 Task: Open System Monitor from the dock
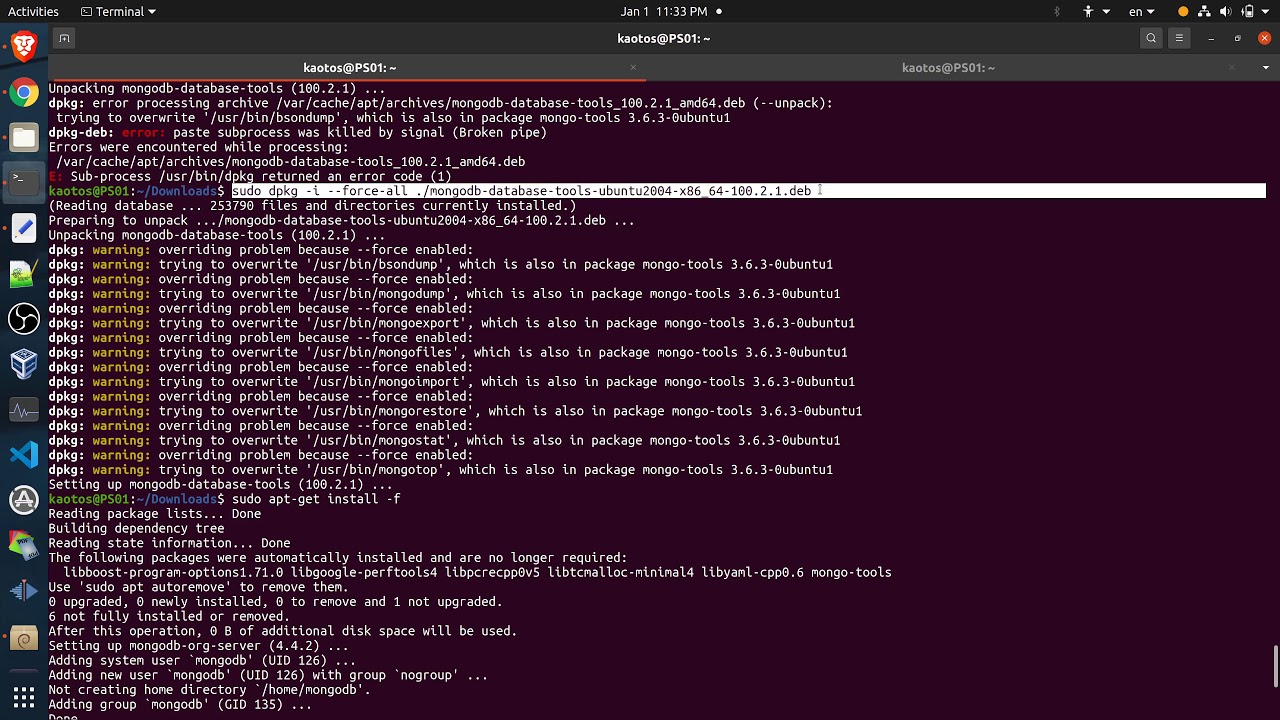tap(24, 410)
